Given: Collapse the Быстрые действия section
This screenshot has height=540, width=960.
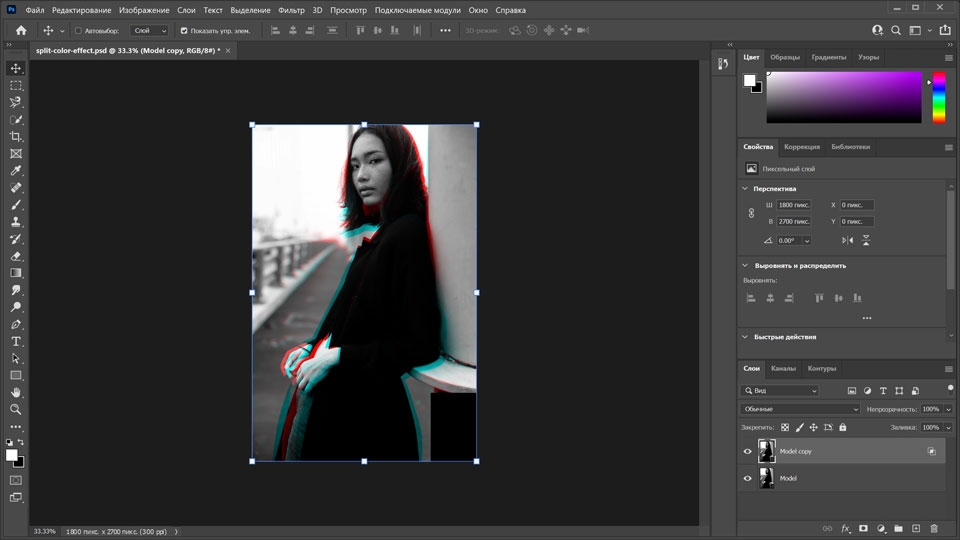Looking at the screenshot, I should (x=745, y=337).
